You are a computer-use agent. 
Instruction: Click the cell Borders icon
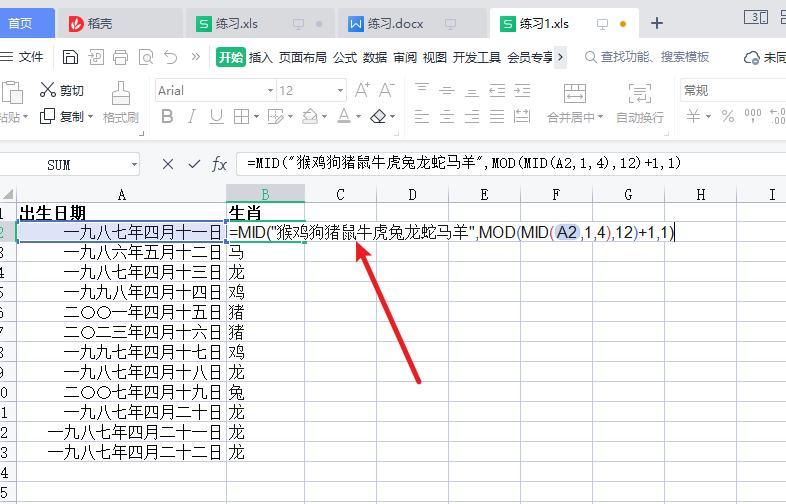[x=241, y=117]
